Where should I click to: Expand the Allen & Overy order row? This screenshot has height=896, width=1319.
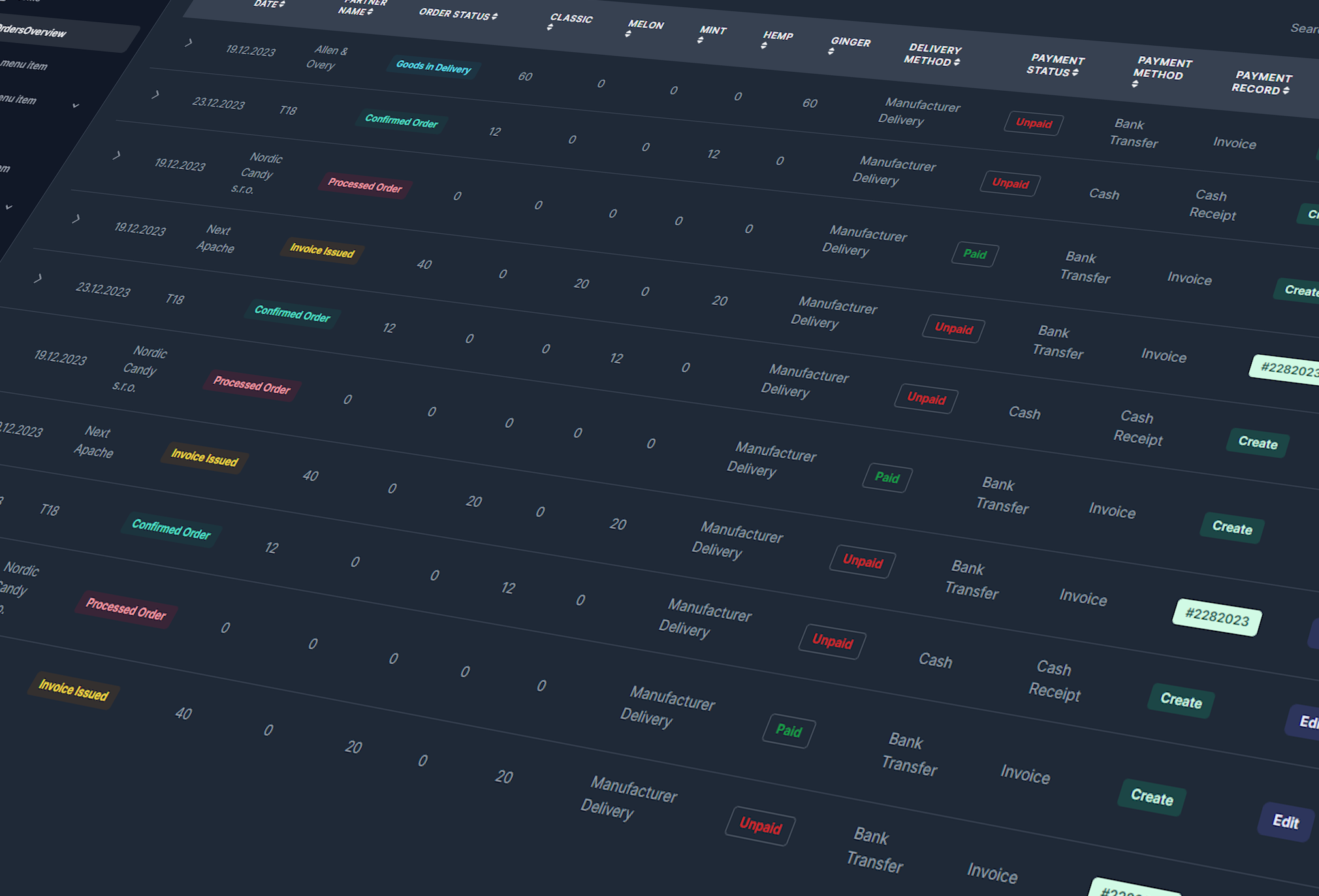click(x=189, y=43)
